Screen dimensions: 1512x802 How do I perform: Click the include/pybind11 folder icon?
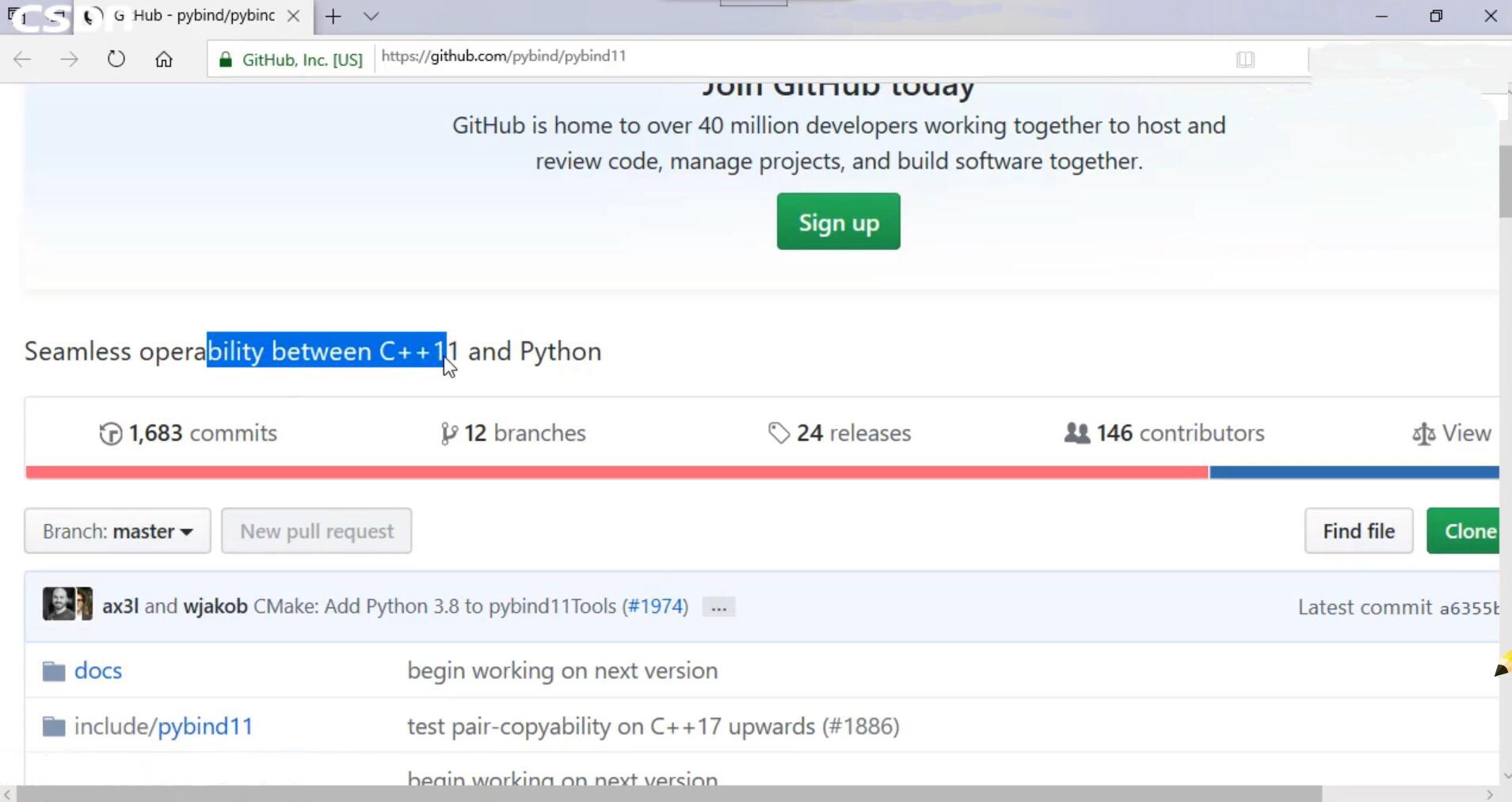54,727
